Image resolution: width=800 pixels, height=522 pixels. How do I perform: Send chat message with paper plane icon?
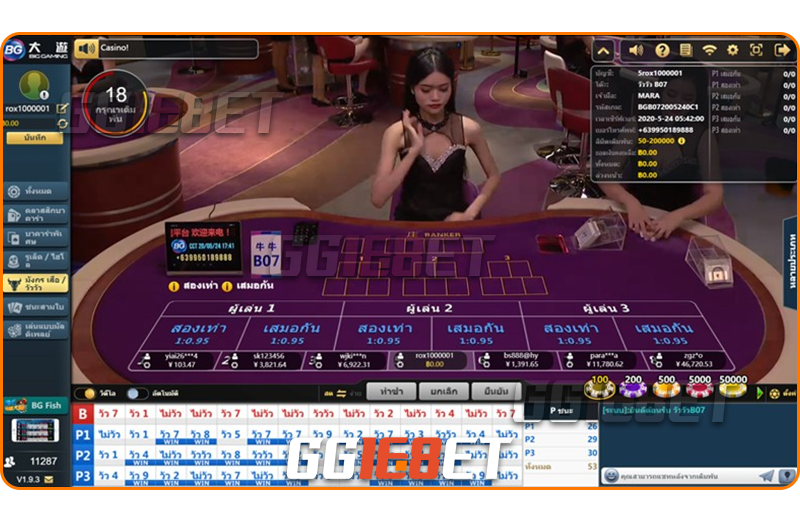[766, 476]
